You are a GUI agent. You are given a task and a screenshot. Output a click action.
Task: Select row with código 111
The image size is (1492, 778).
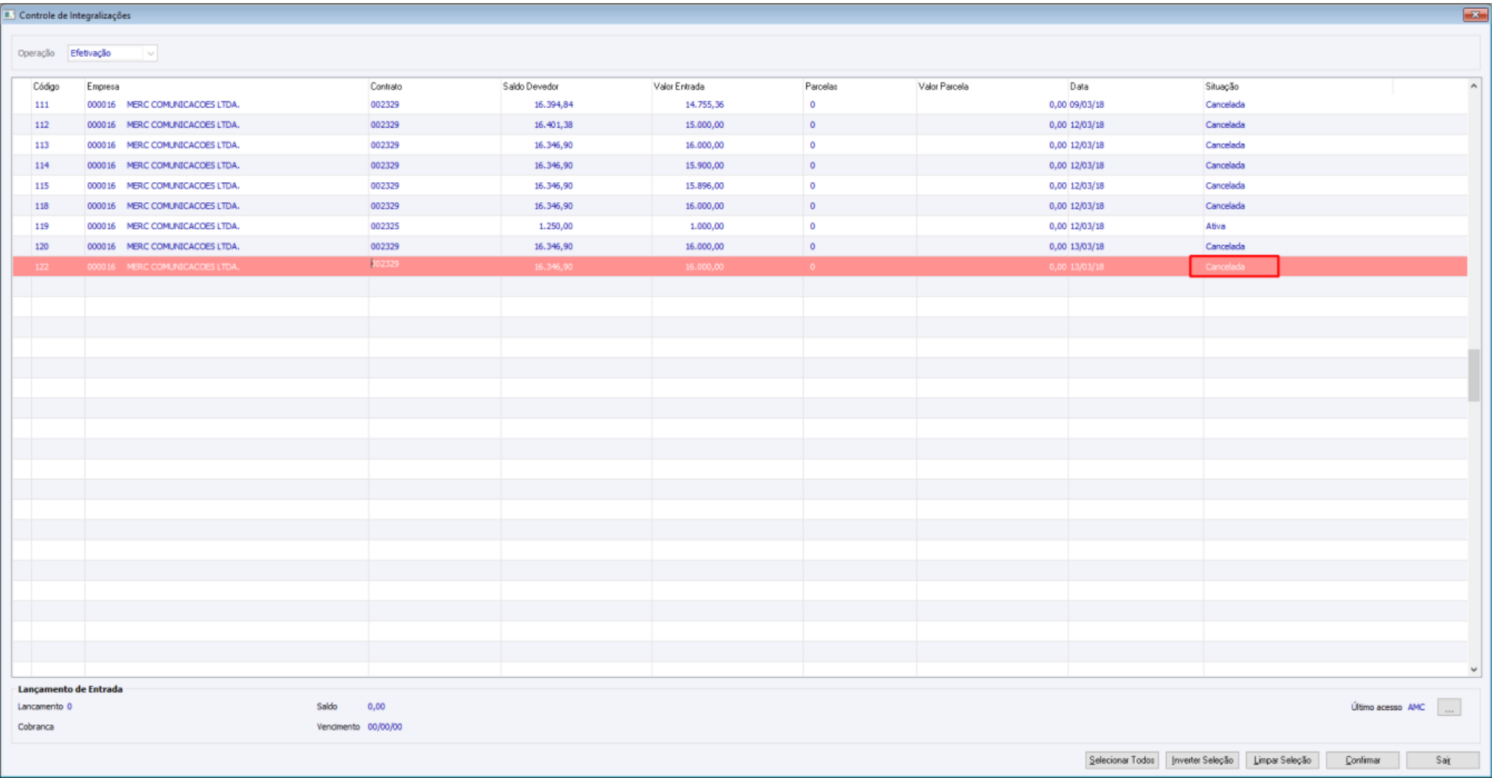tap(739, 104)
